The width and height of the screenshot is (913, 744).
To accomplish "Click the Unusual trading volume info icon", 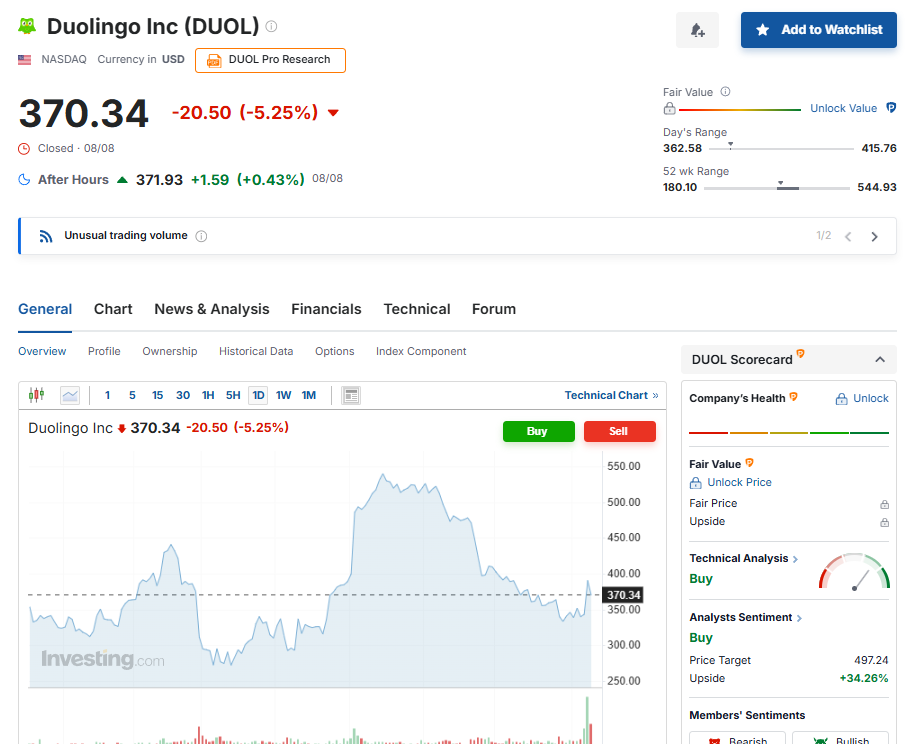I will point(201,236).
